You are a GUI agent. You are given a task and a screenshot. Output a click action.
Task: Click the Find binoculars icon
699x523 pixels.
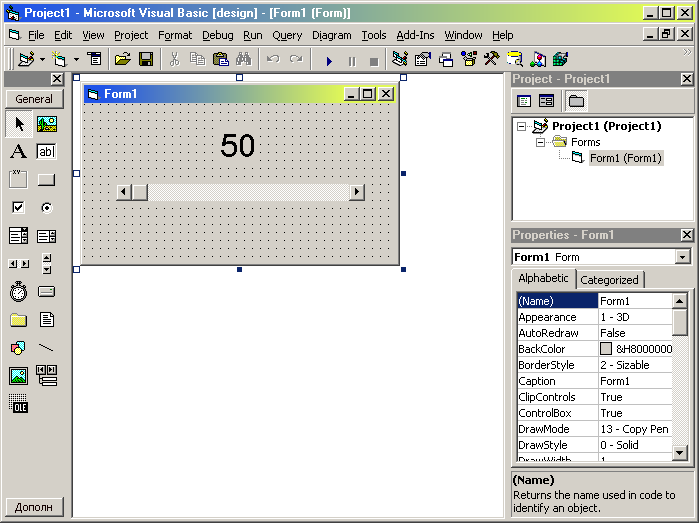tap(244, 59)
